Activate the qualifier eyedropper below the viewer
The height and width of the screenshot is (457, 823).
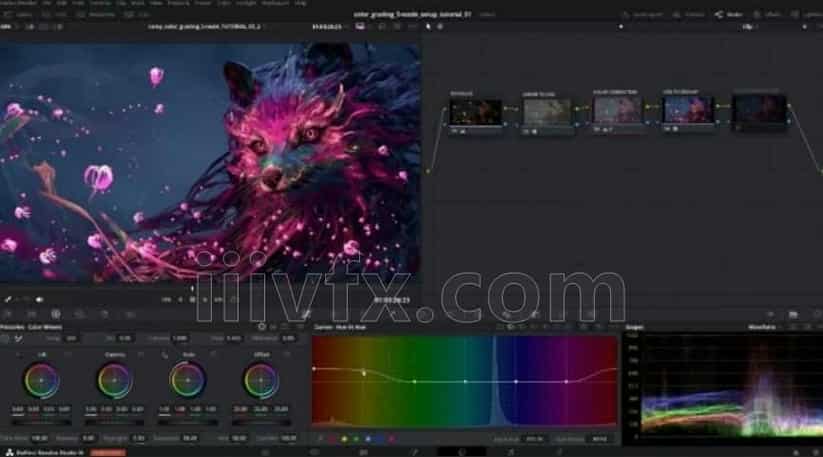(x=8, y=300)
